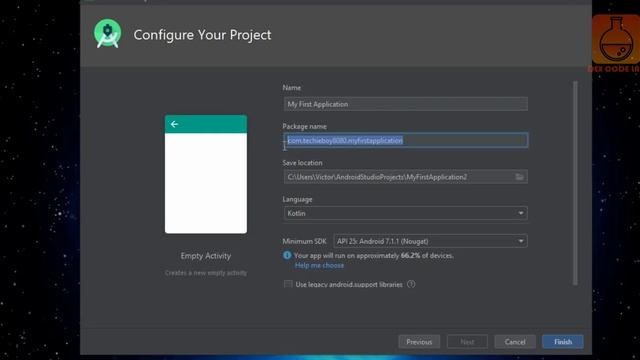Click the Previous button
Image resolution: width=640 pixels, height=360 pixels.
pyautogui.click(x=419, y=342)
